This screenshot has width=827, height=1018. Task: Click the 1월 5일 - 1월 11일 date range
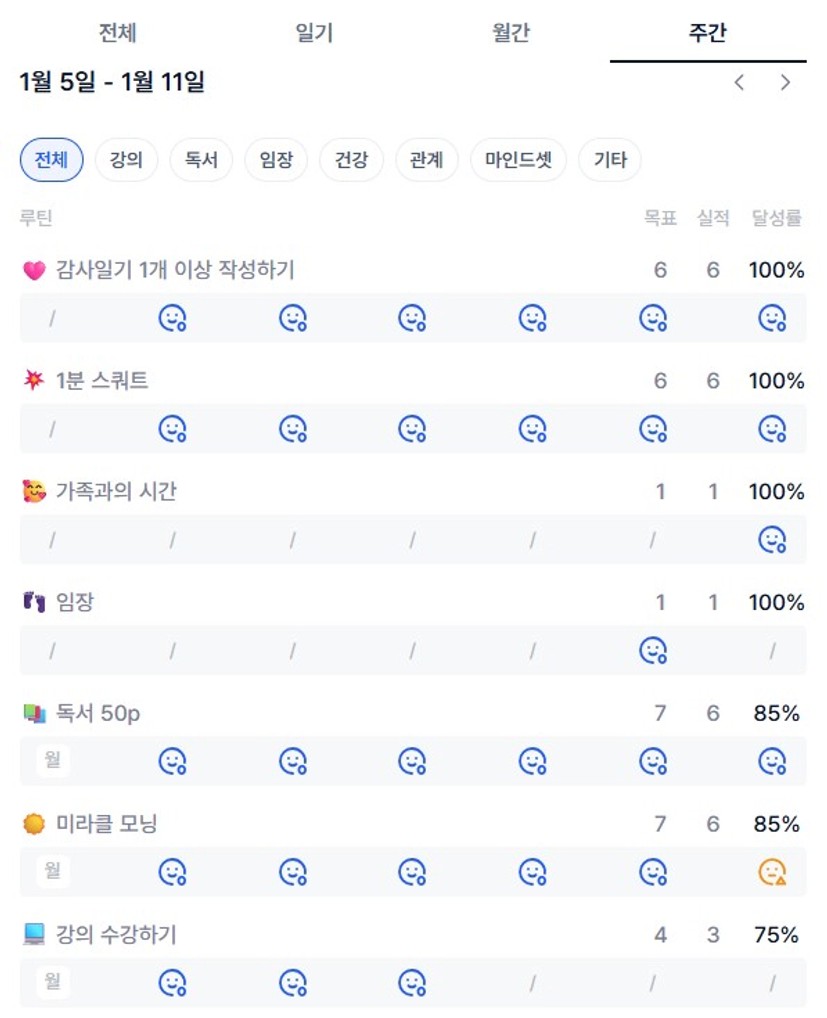[112, 82]
